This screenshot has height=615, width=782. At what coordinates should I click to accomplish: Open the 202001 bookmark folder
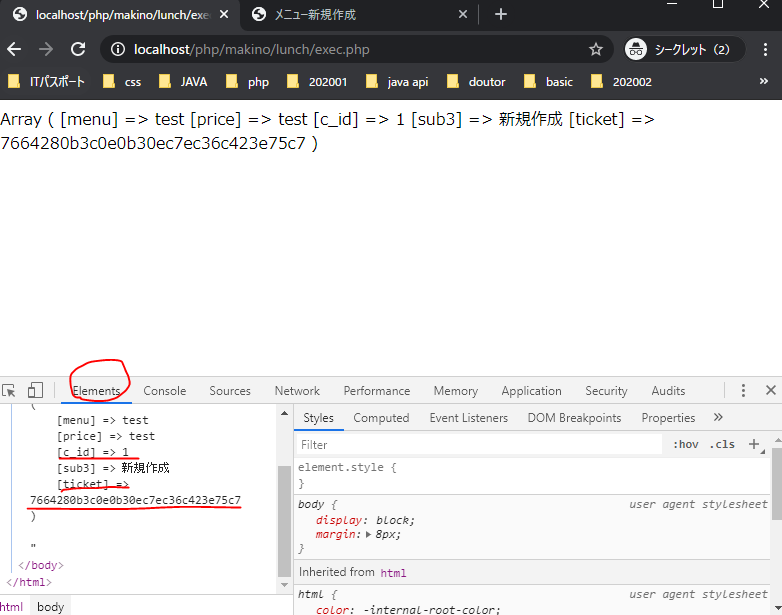(x=317, y=81)
